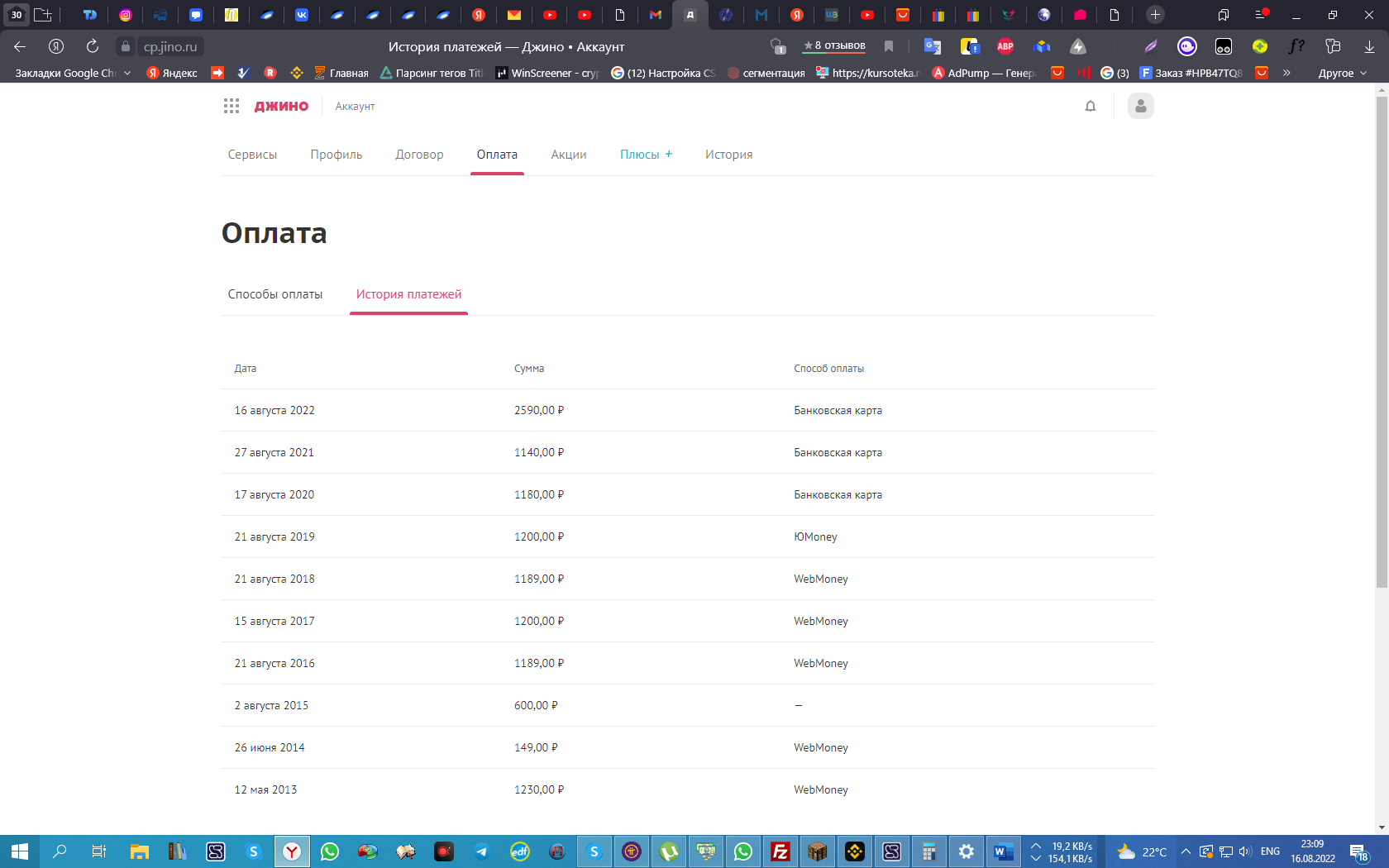Expand the Другое bookmarks folder
Viewport: 1389px width, 868px height.
tap(1343, 73)
